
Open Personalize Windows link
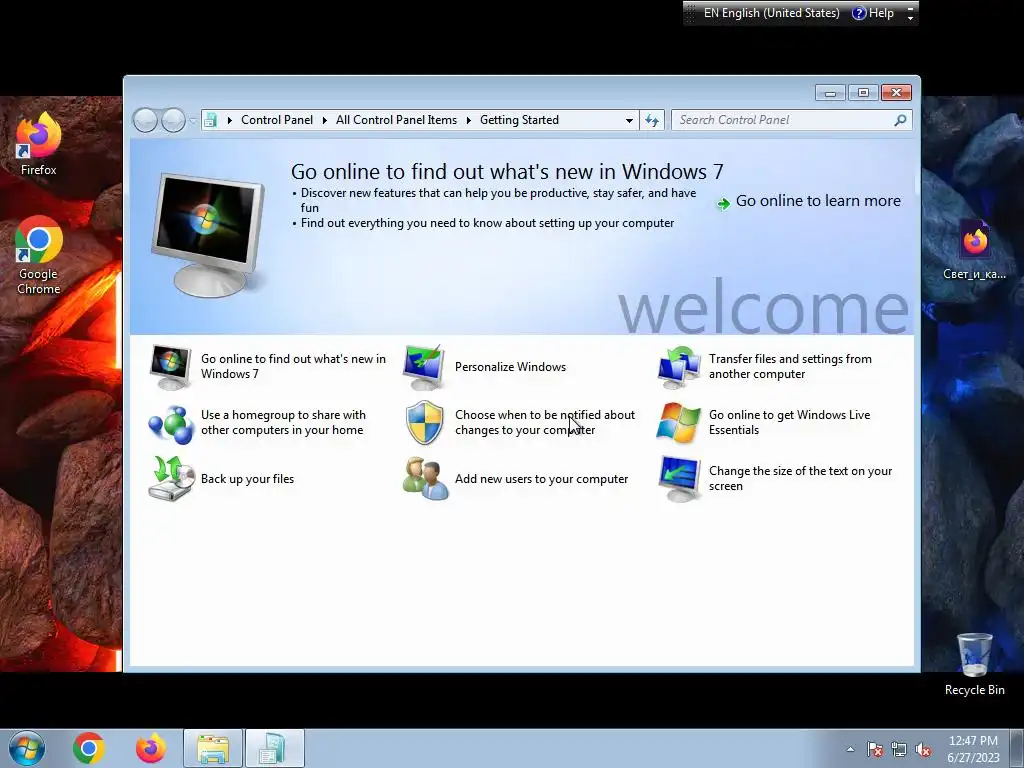(510, 367)
